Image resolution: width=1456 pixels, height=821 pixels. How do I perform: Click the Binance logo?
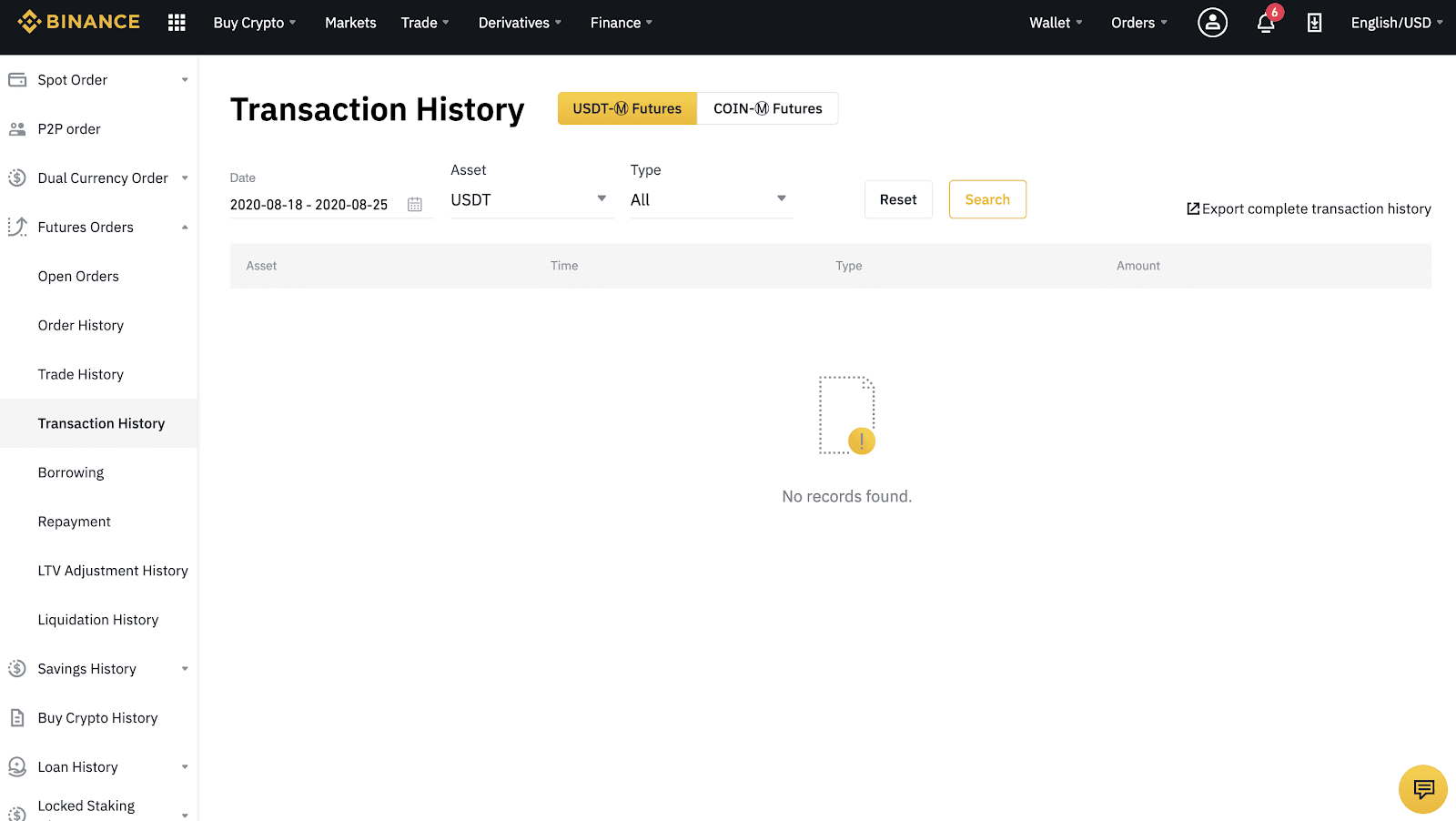pyautogui.click(x=79, y=22)
